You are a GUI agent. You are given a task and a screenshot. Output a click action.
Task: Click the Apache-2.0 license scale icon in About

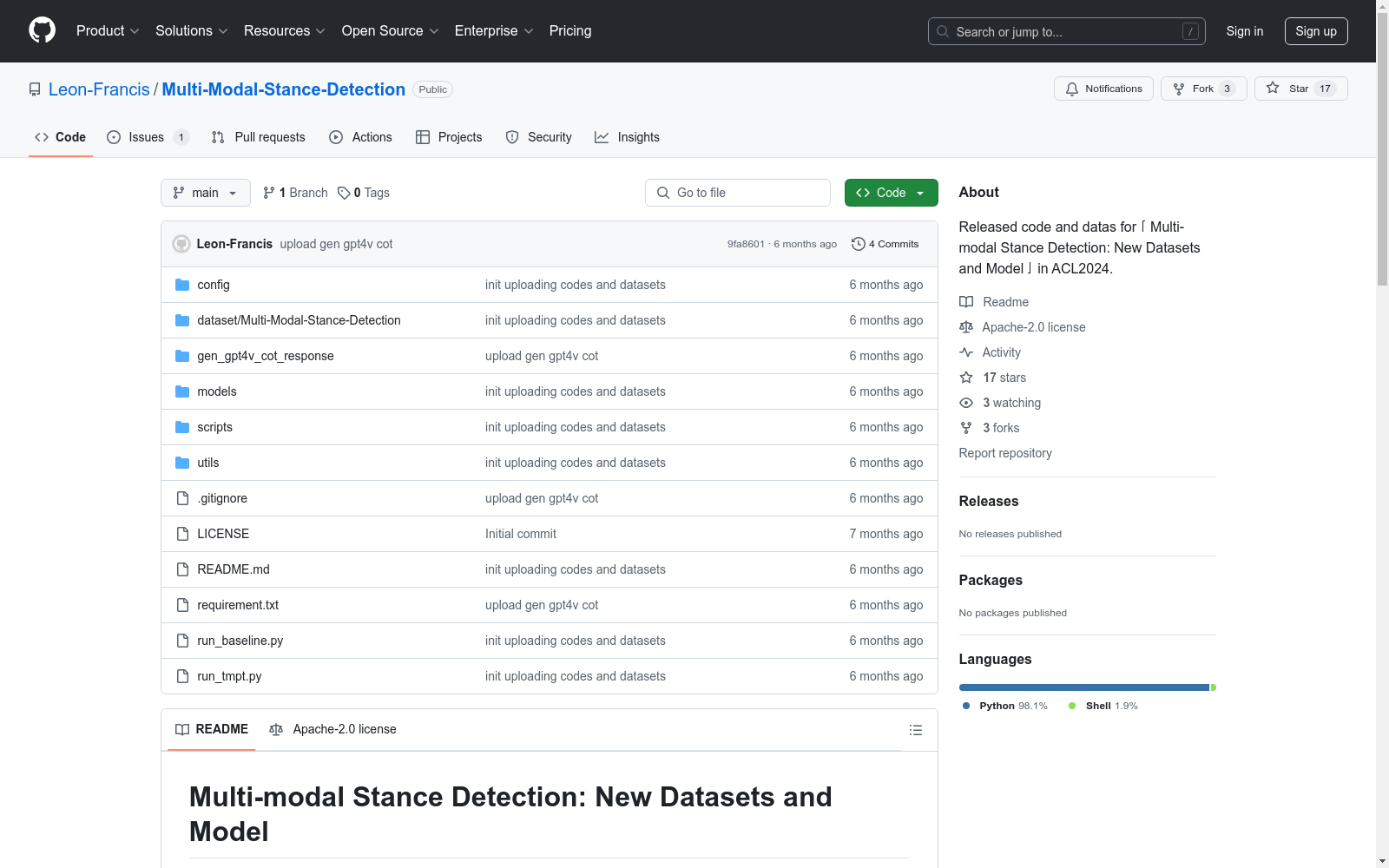(966, 327)
